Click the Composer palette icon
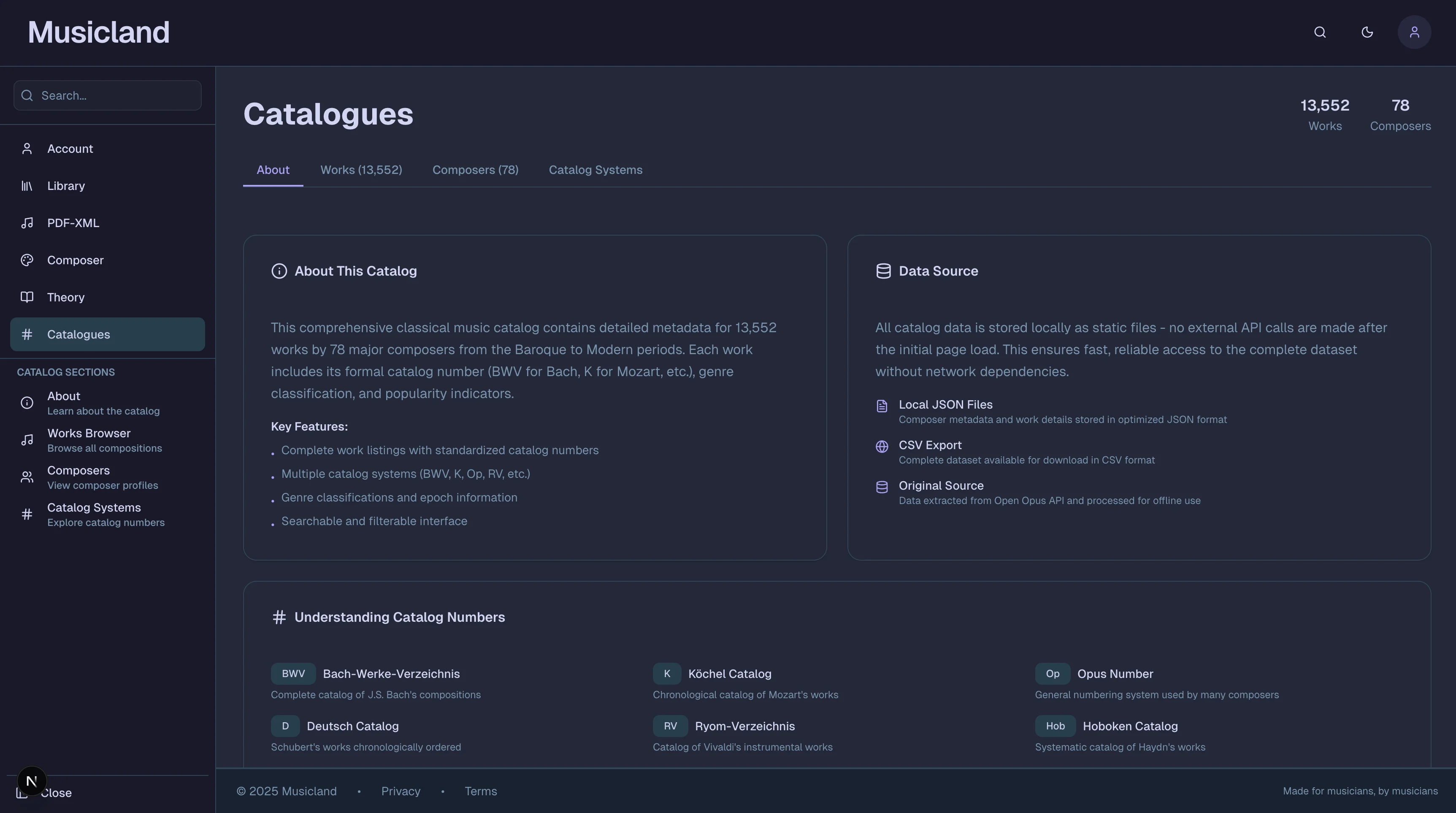Screen dimensions: 1456x813 tap(27, 260)
